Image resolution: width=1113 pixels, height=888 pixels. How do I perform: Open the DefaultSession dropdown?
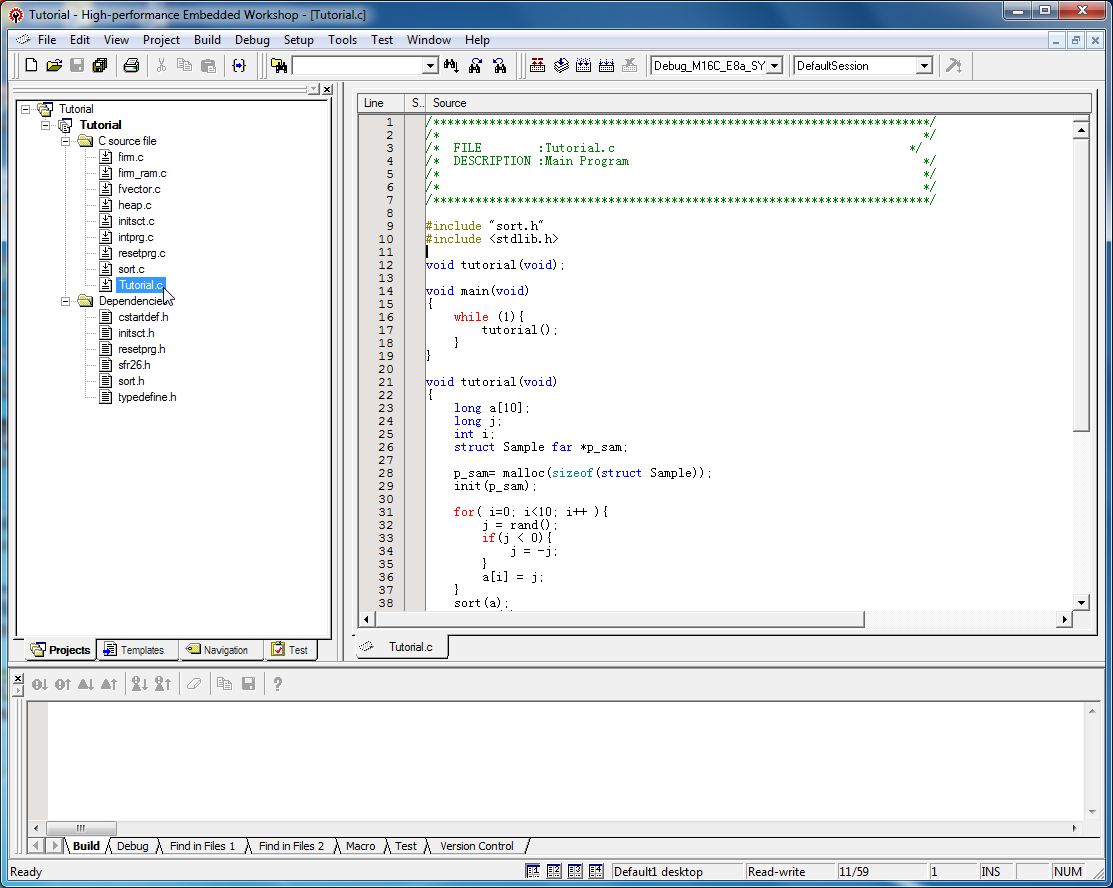(923, 66)
